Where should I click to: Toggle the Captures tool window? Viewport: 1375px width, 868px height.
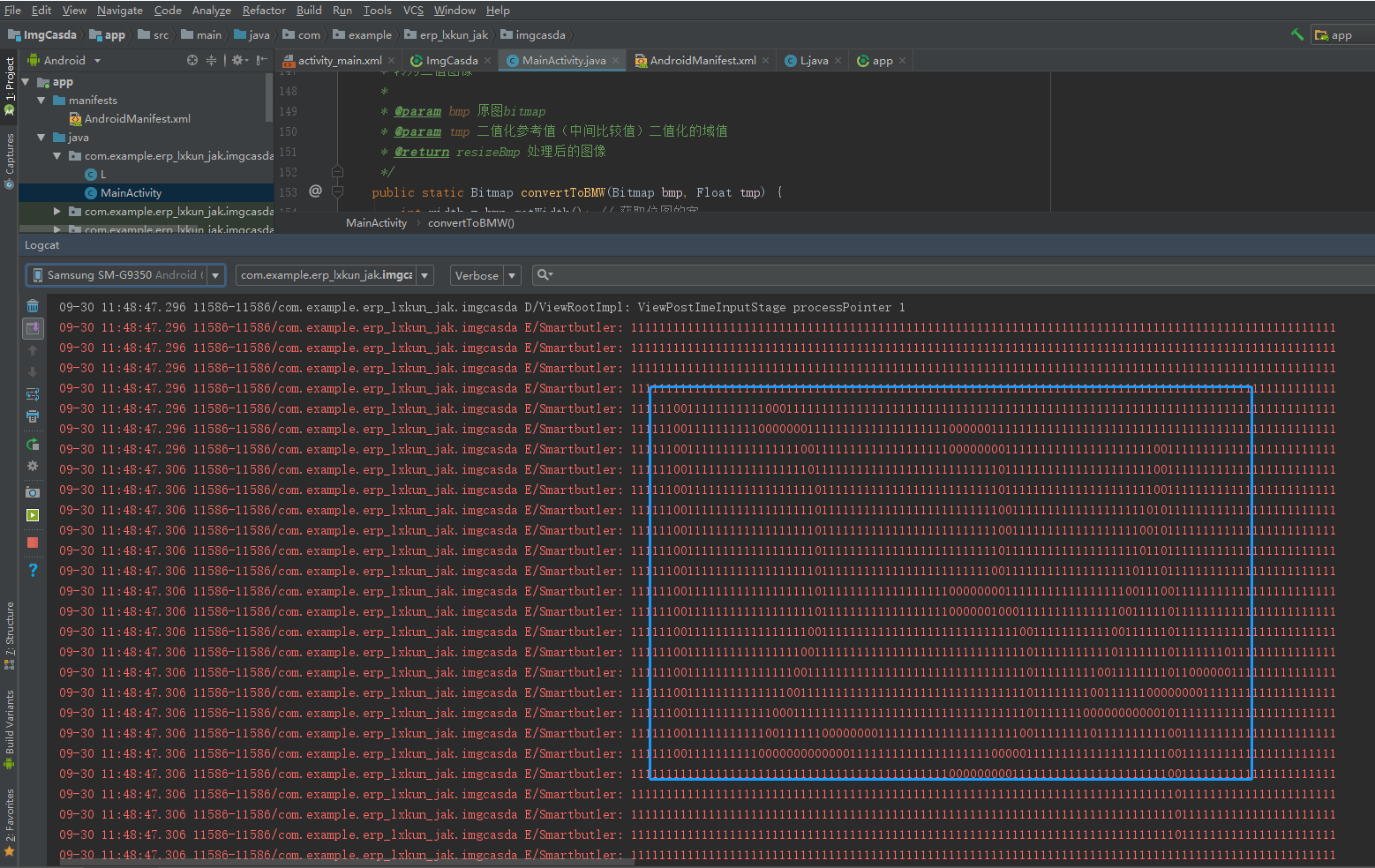(x=9, y=161)
